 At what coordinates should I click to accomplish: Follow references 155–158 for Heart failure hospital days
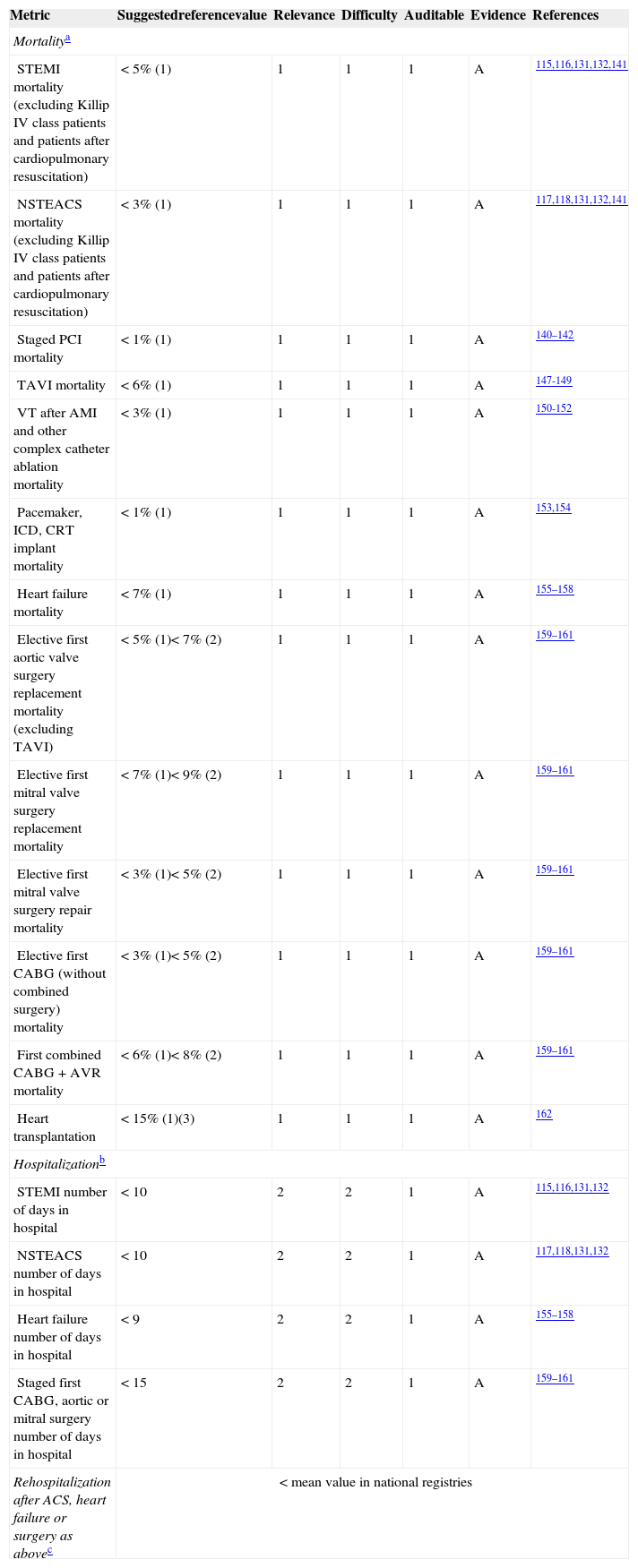click(554, 1315)
